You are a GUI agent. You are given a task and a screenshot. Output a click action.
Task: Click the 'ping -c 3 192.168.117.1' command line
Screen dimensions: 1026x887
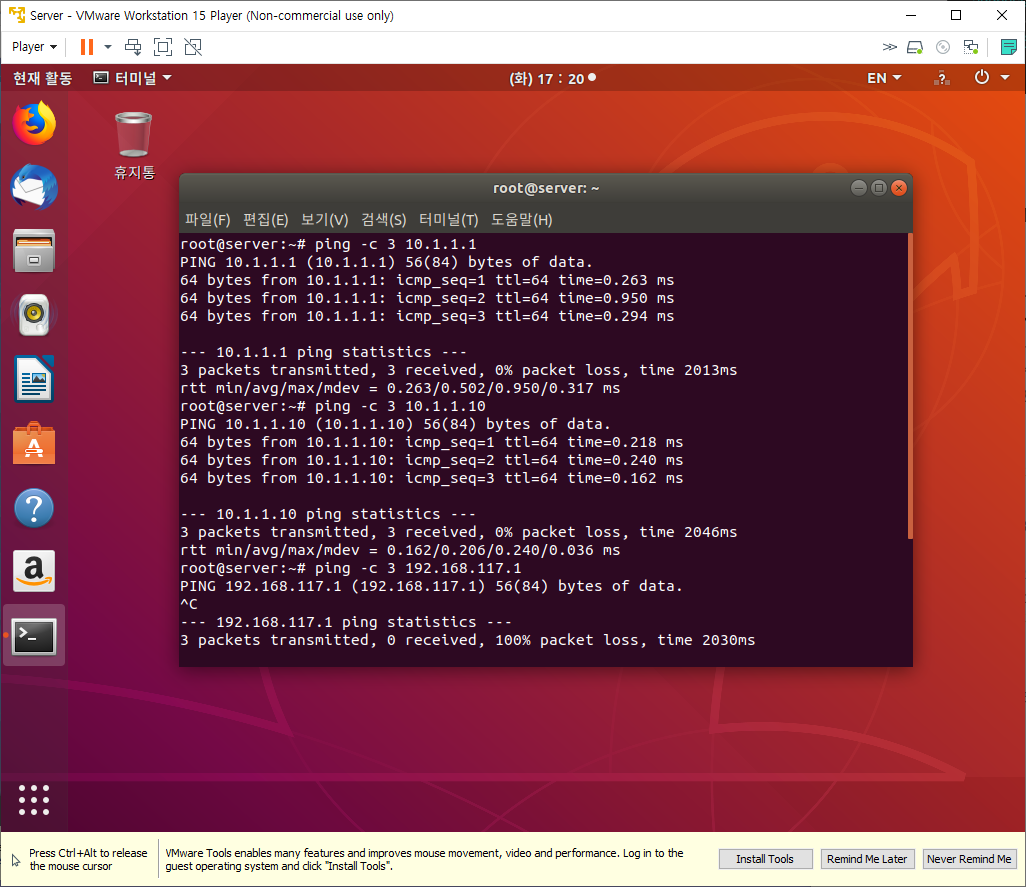tap(351, 568)
